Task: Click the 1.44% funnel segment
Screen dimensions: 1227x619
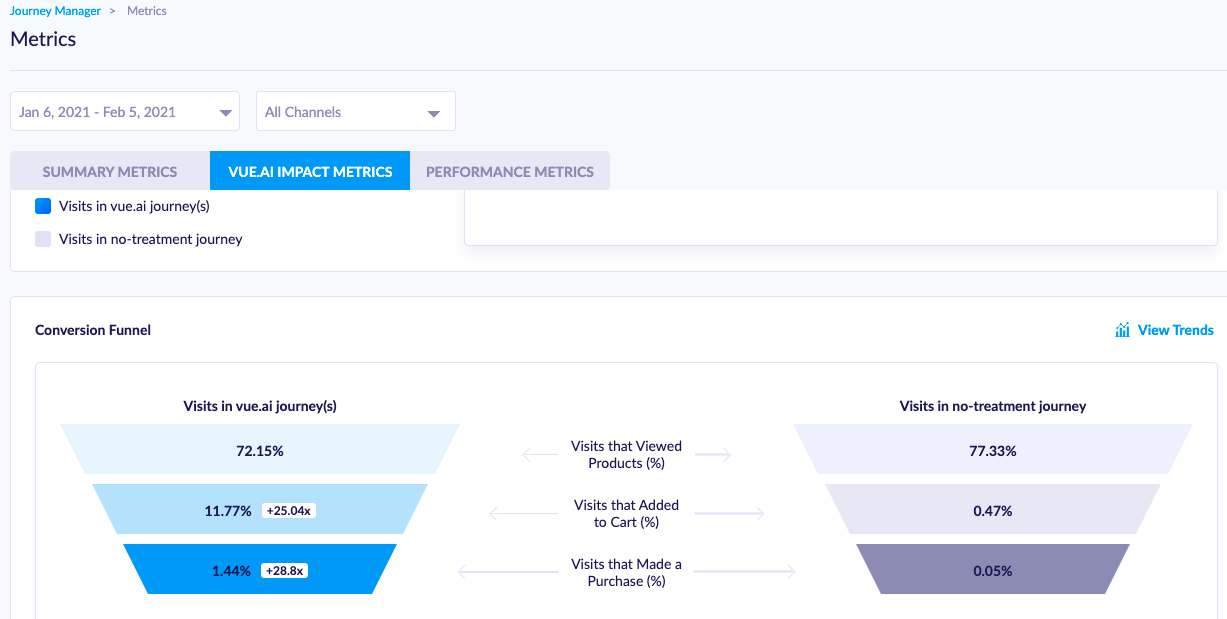Action: [260, 570]
